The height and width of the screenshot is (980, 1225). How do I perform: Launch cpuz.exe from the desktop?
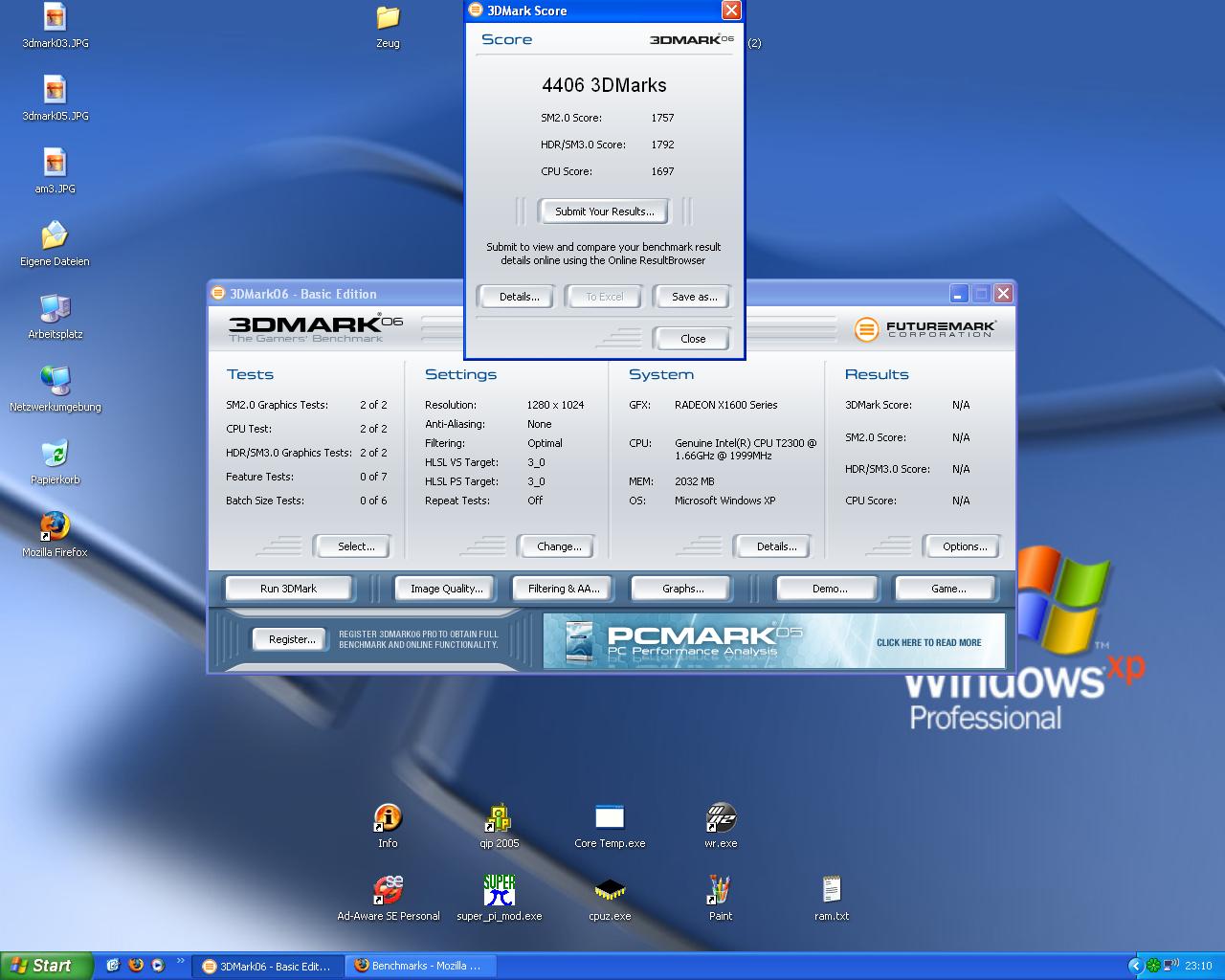[x=610, y=899]
